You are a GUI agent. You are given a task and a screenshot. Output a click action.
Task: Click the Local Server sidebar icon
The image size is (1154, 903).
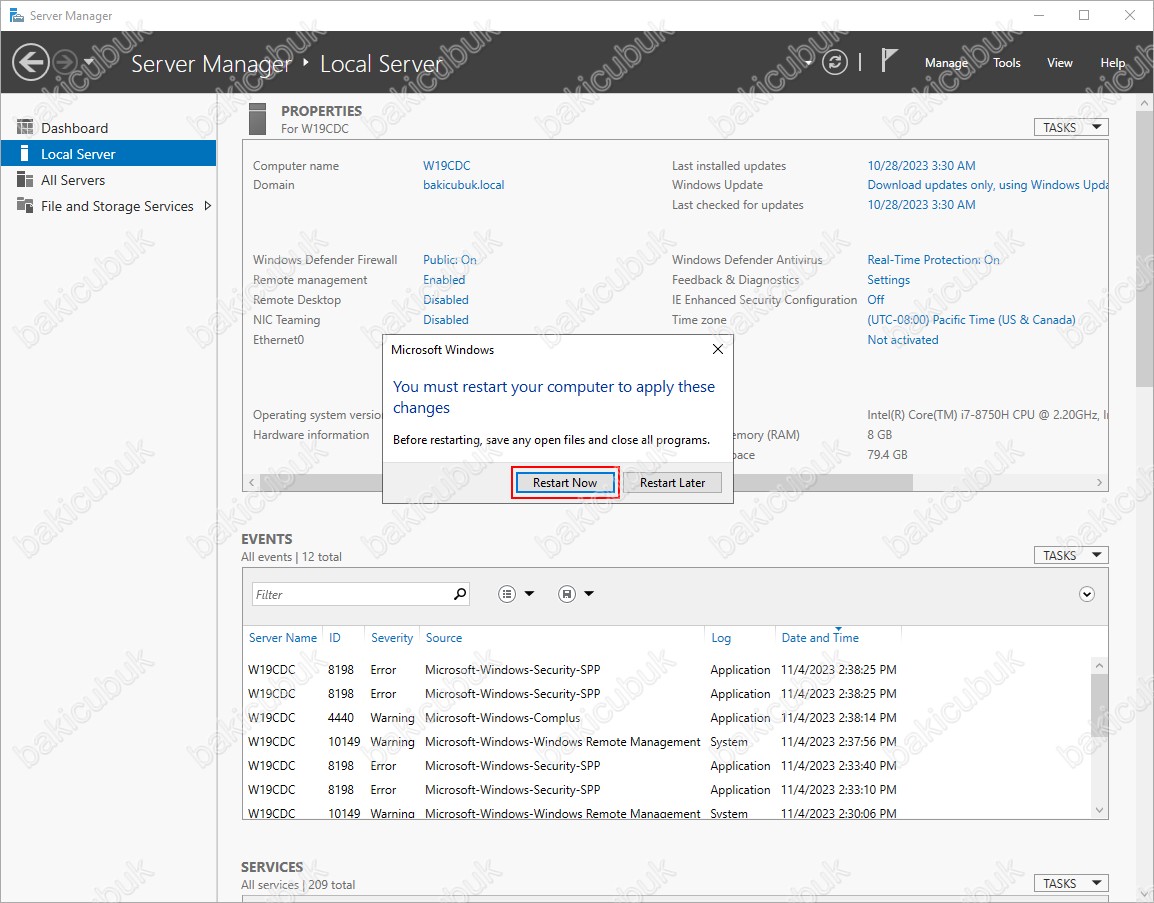coord(25,153)
